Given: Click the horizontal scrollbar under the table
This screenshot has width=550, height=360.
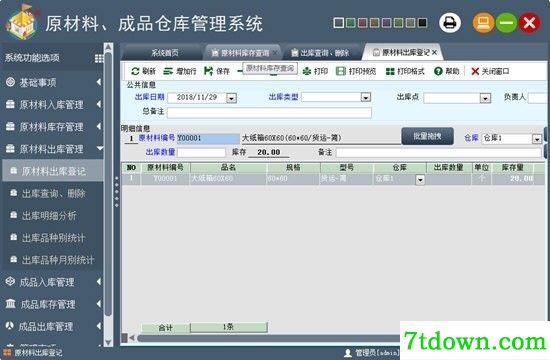Looking at the screenshot, I should tap(268, 338).
